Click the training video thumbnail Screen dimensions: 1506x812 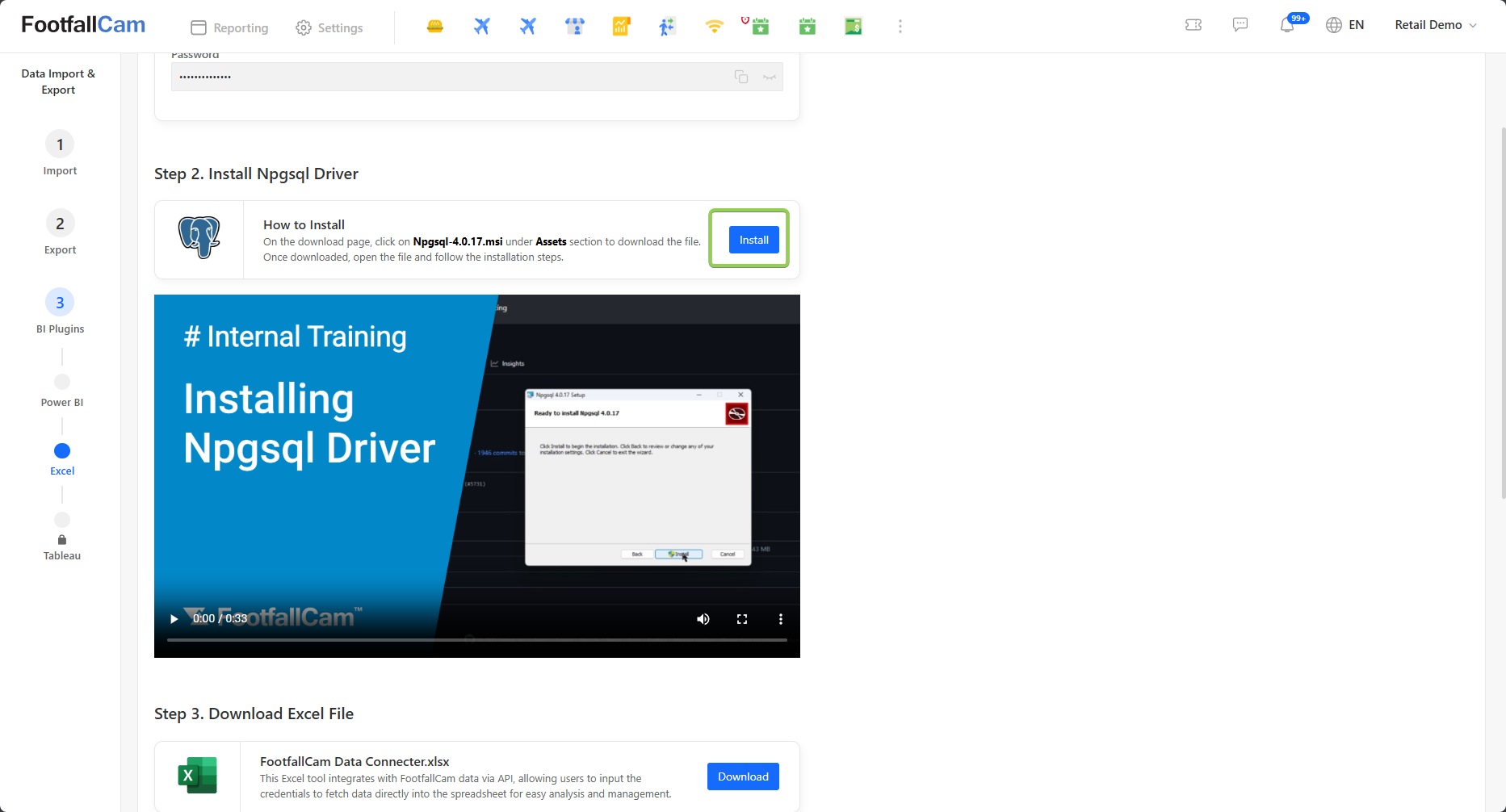click(x=477, y=476)
